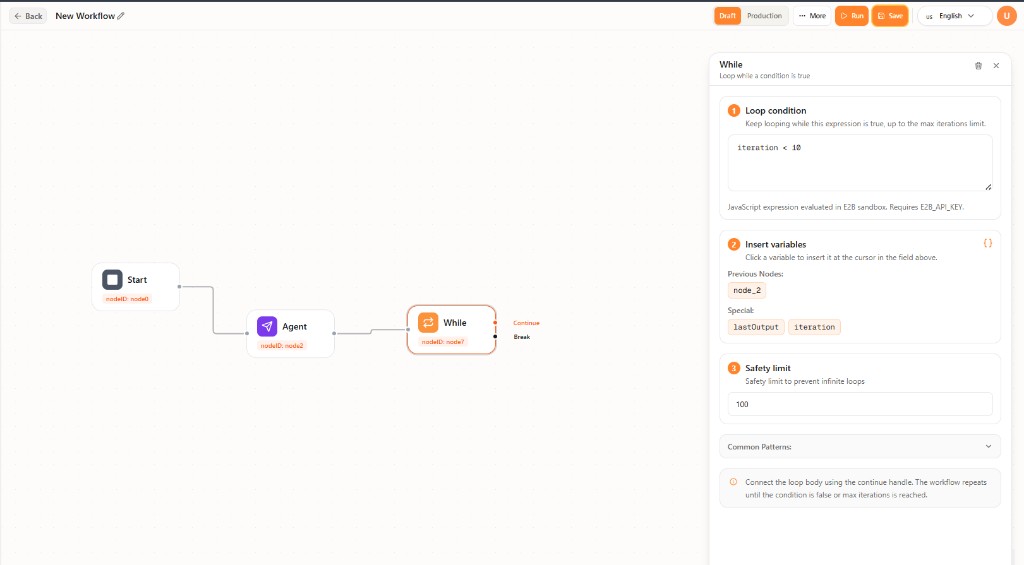Click the Agent node input handle

click(247, 333)
